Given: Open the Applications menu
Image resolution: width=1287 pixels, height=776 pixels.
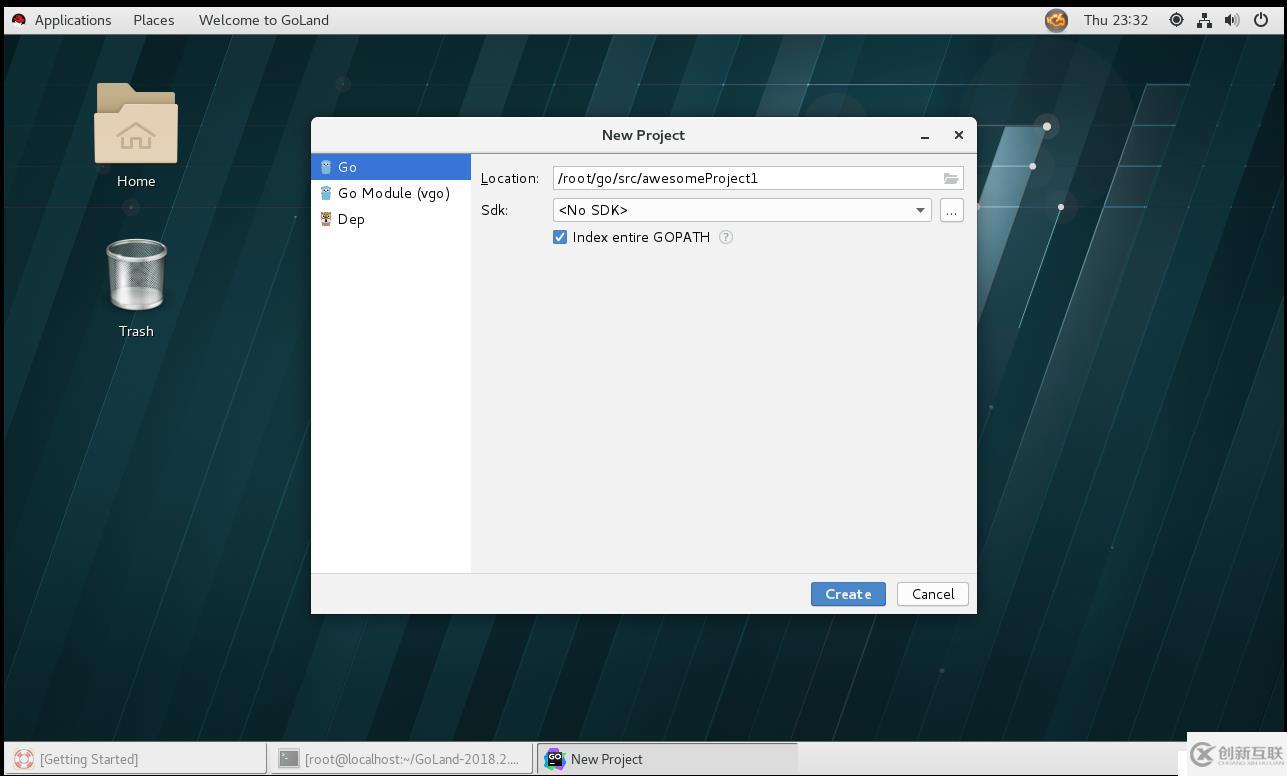Looking at the screenshot, I should click(x=73, y=20).
